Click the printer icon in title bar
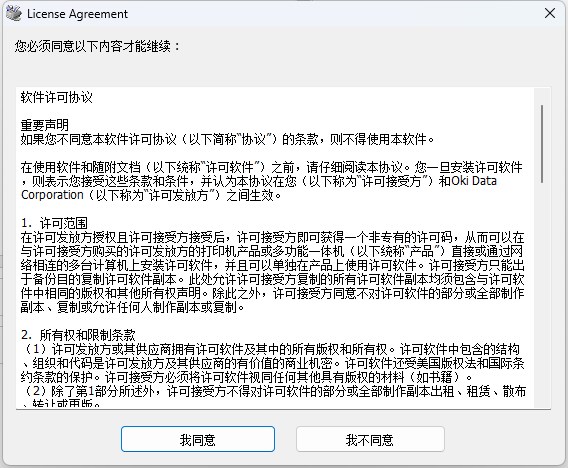Image resolution: width=568 pixels, height=468 pixels. pos(14,14)
